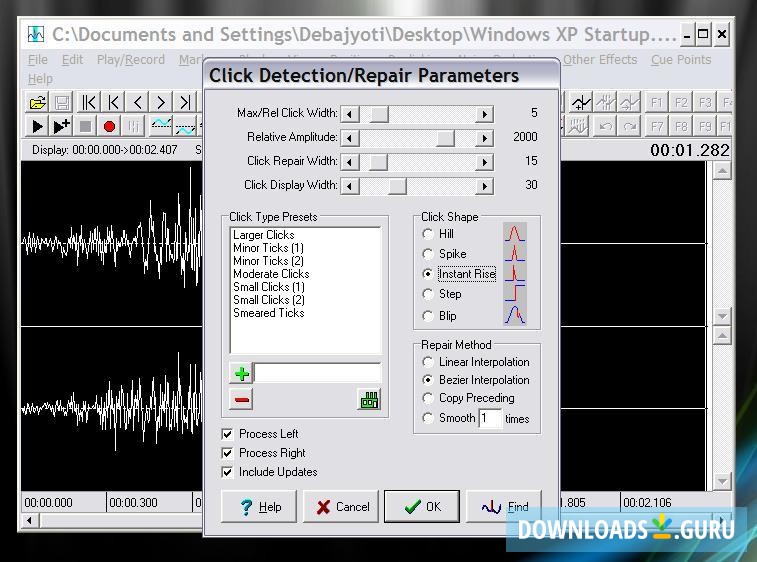Click the F9 function toolbar button
Screen dimensions: 757x562
(x=705, y=126)
